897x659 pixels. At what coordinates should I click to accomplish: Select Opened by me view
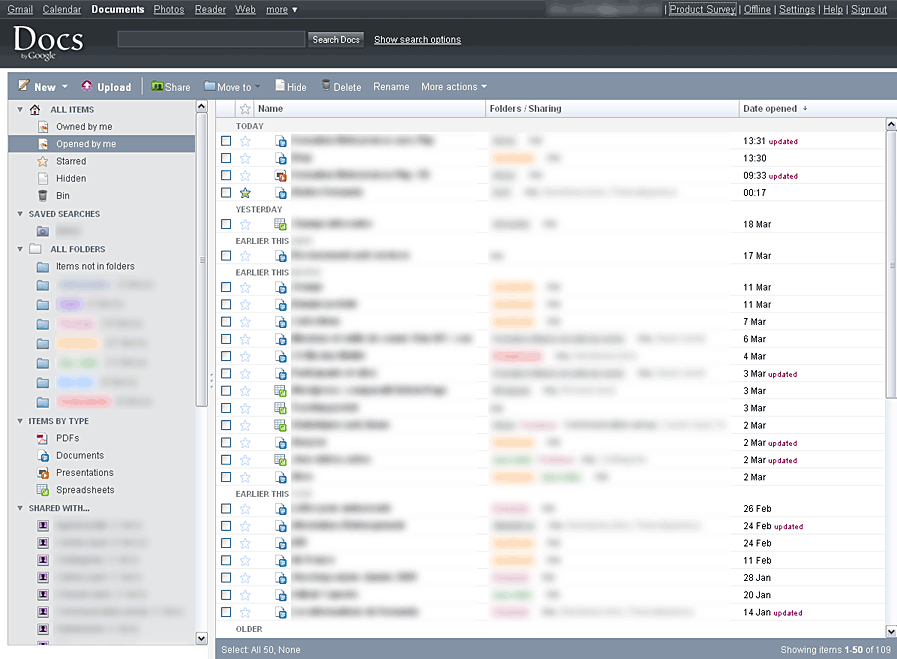[x=86, y=144]
